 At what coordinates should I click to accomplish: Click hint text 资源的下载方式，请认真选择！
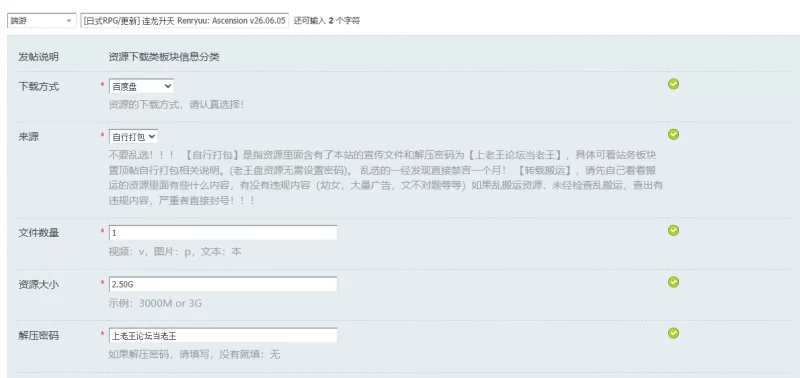(176, 105)
